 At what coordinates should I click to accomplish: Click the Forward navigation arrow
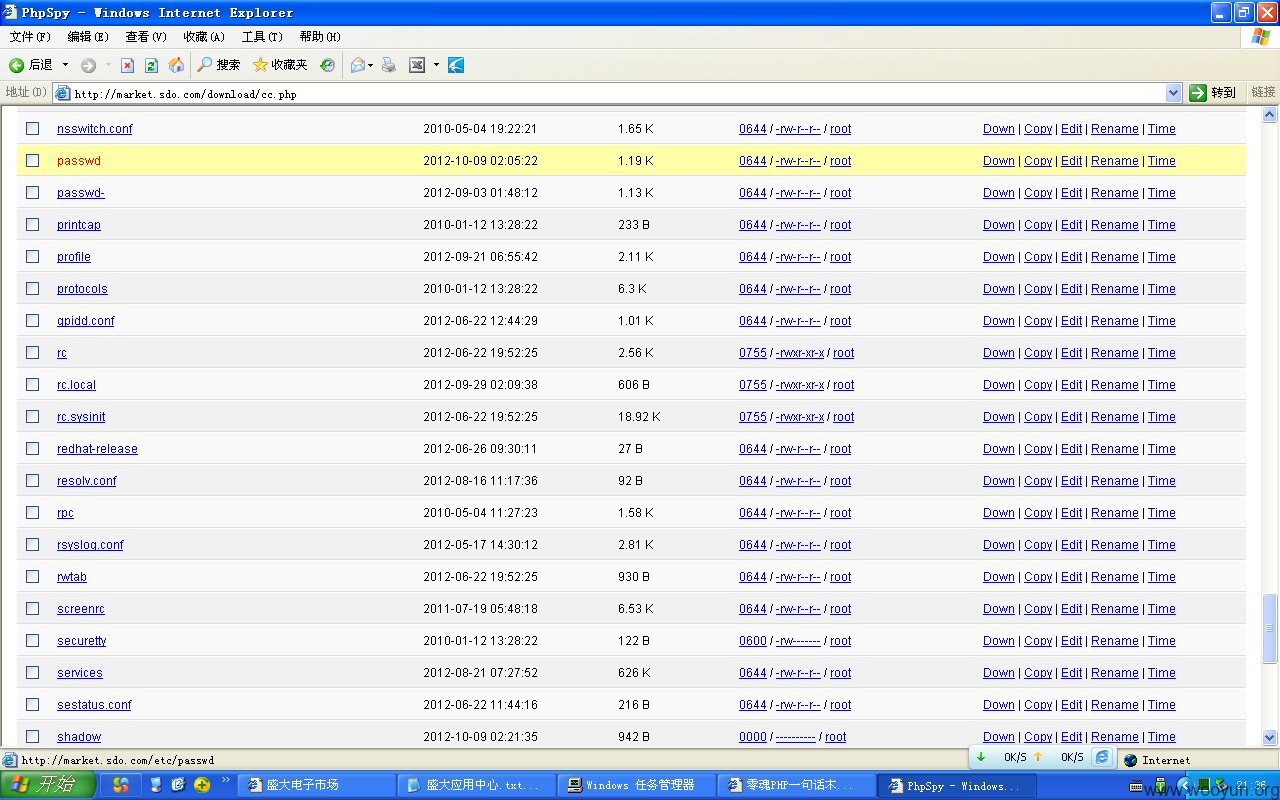88,65
